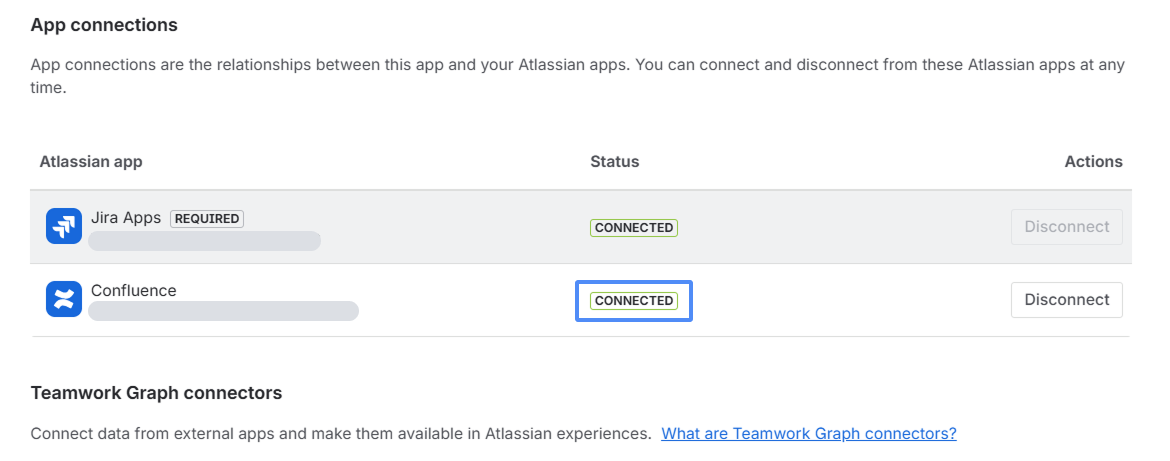Click the Teamwork Graph connectors heading
The height and width of the screenshot is (461, 1170).
pos(156,393)
